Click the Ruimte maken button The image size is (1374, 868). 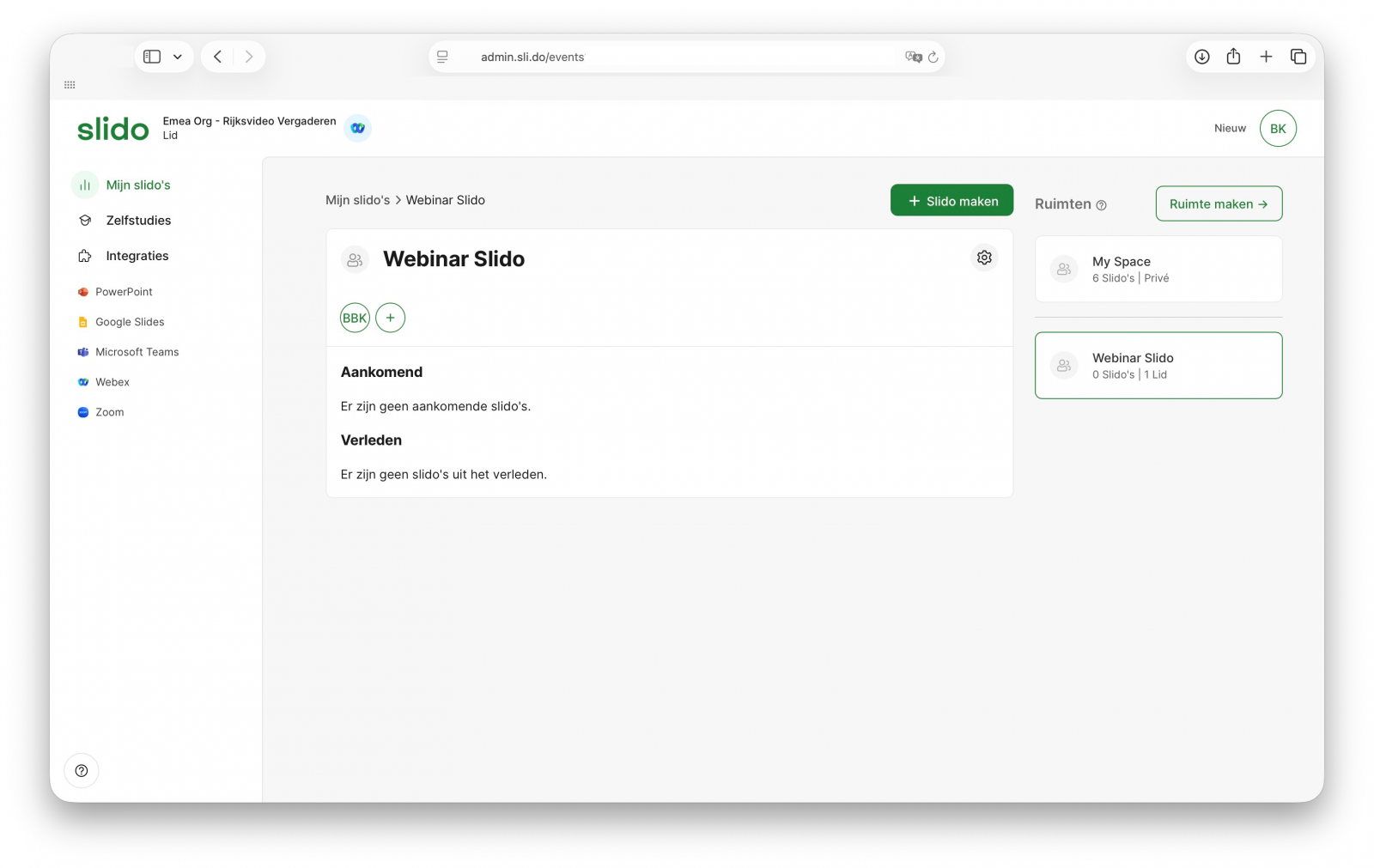pos(1218,204)
